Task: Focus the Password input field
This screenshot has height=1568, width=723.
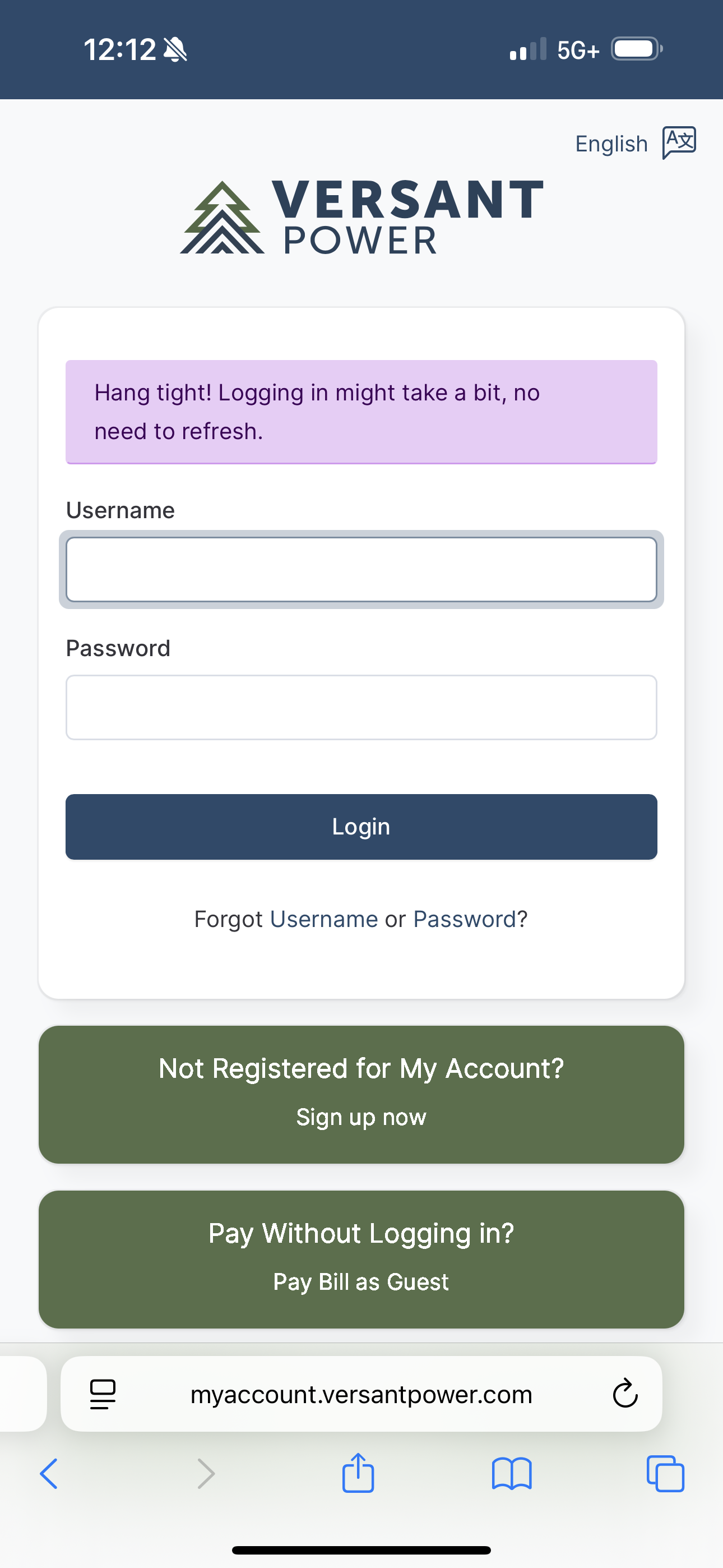Action: point(361,707)
